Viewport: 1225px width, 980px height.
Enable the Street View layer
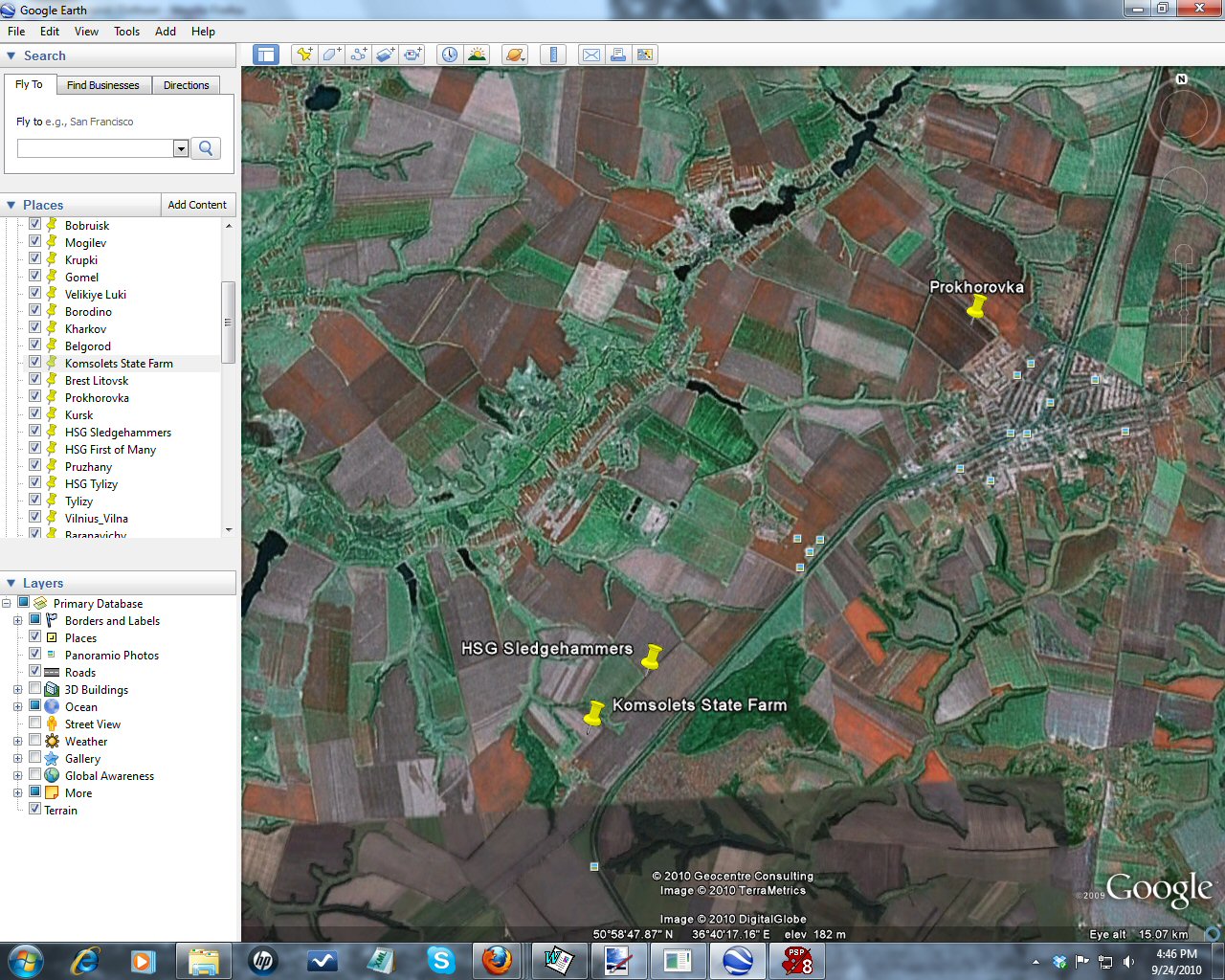35,724
